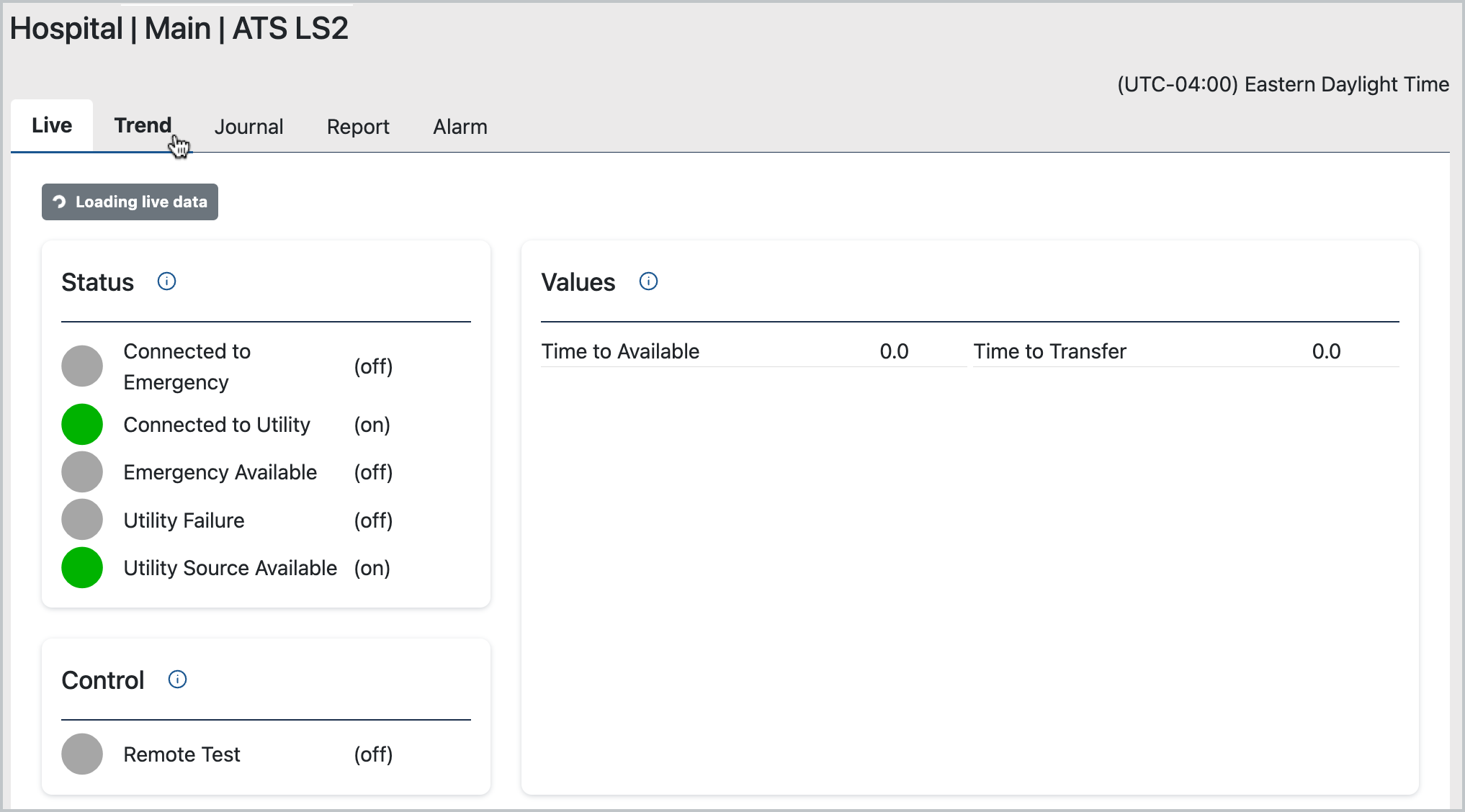1465x812 pixels.
Task: Click the Connected to Utility green indicator
Action: [x=82, y=425]
